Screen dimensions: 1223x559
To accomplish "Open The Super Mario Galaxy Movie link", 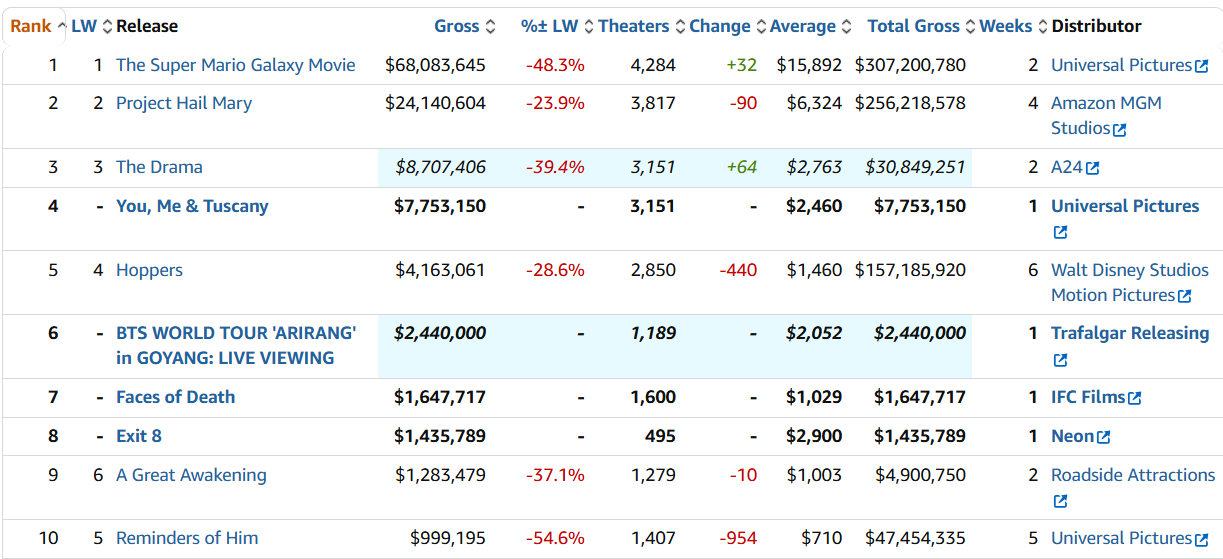I will 235,65.
